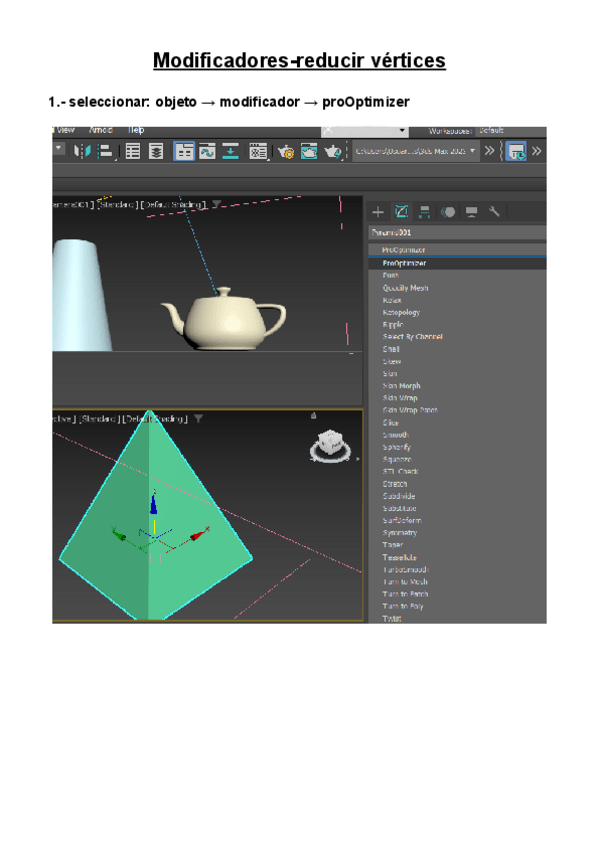Open the Utilities wrench icon

(493, 212)
